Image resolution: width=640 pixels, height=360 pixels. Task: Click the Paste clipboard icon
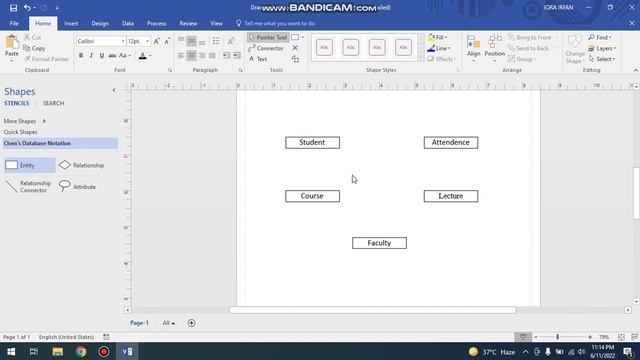12,42
